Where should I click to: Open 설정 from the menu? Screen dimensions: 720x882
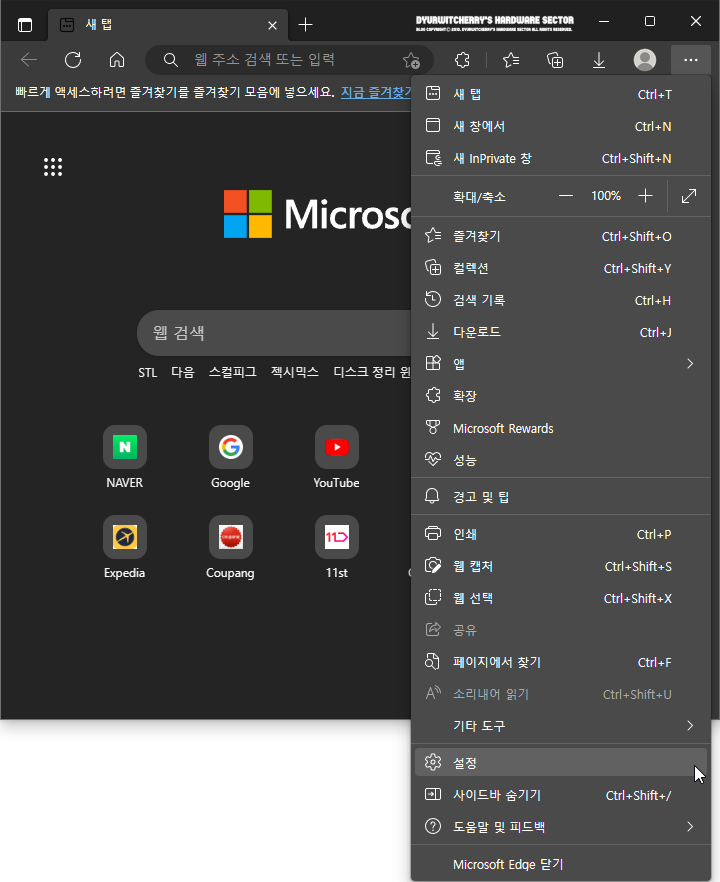point(561,763)
